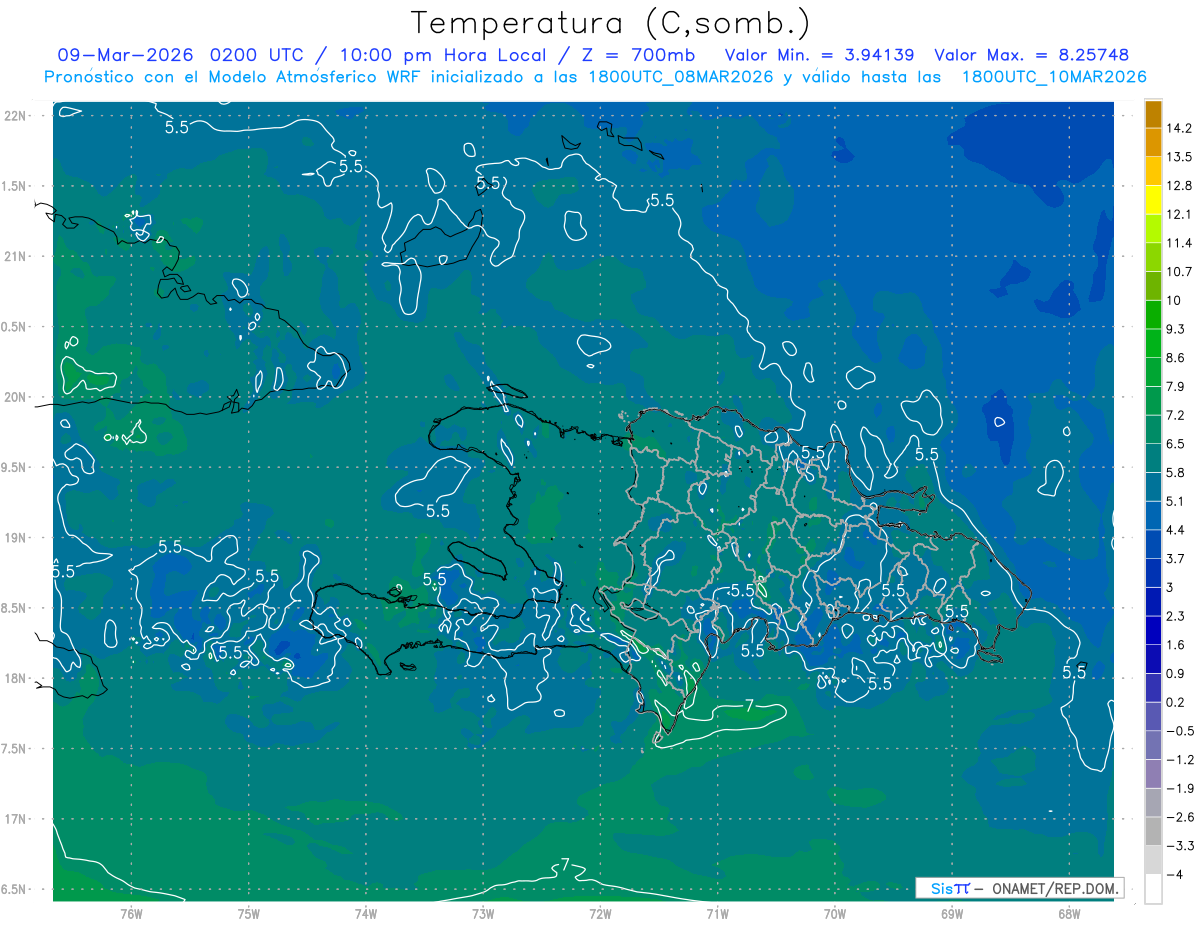The width and height of the screenshot is (1200, 927).
Task: Click the "0200 UTC" time label
Action: (x=255, y=55)
